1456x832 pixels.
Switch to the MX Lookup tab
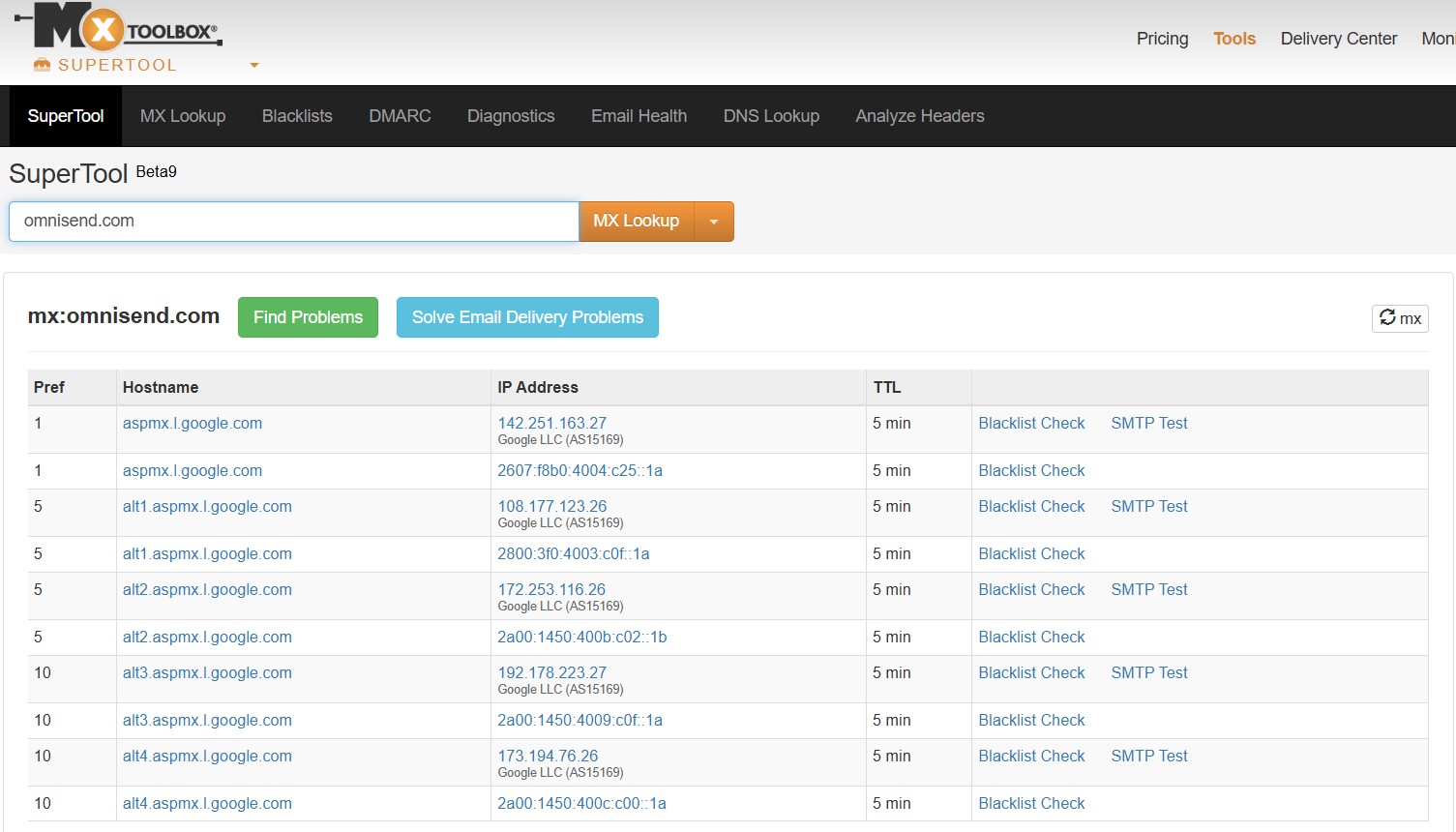coord(183,116)
